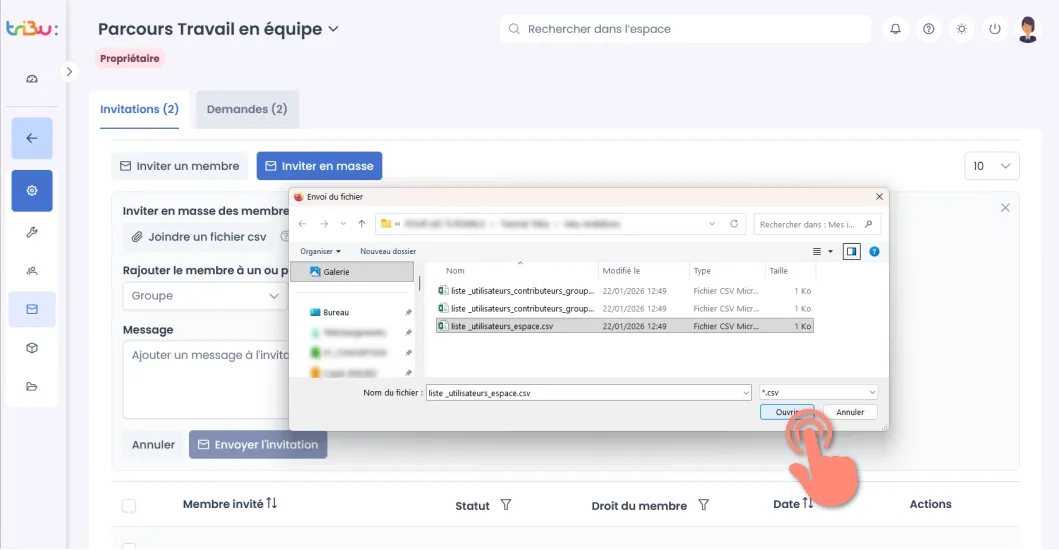Focus the Rechercher dans l'espace search field
The image size is (1059, 550).
point(686,29)
